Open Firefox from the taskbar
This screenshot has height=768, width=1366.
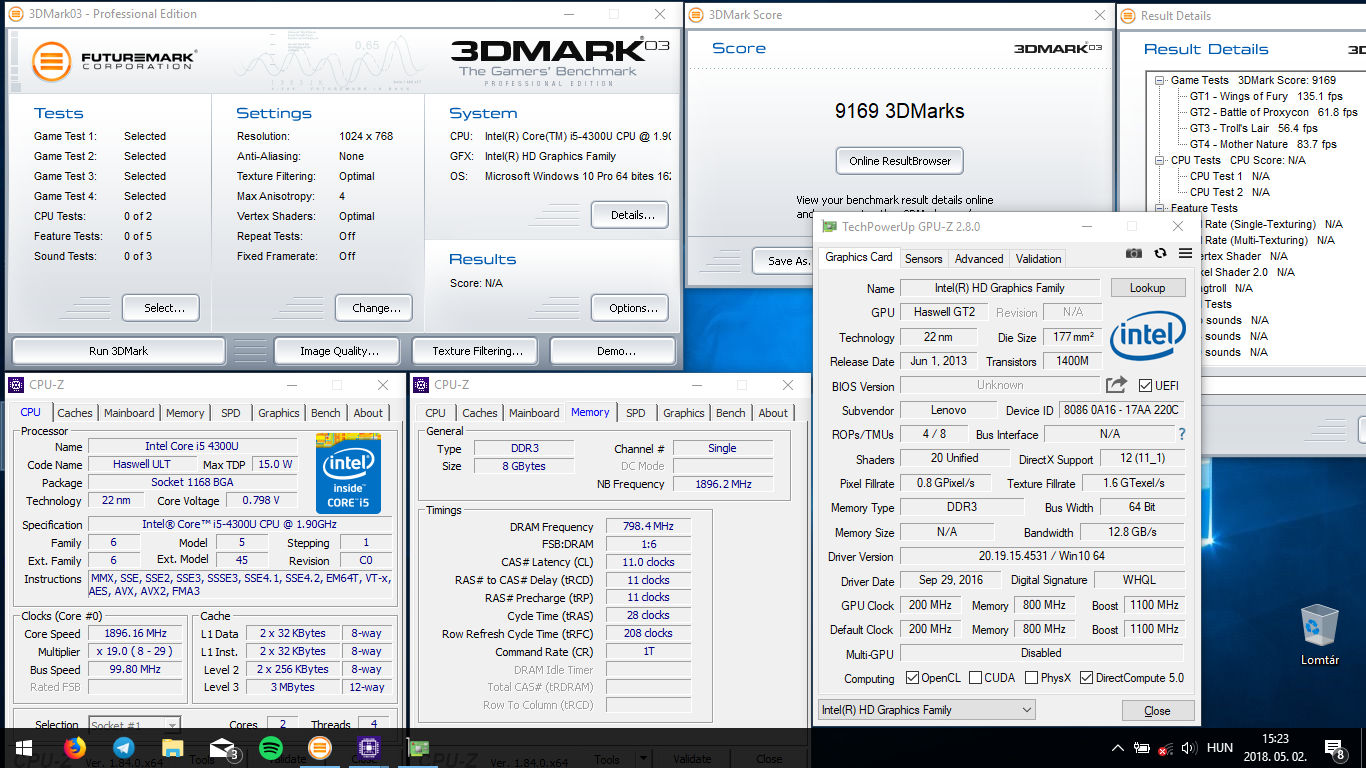pyautogui.click(x=75, y=747)
